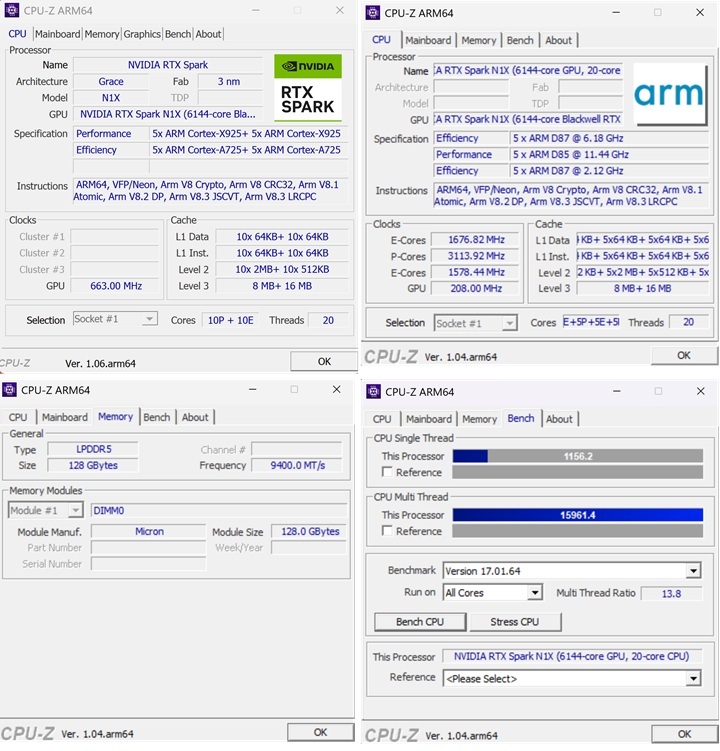Minimize the benchmark window

pos(617,392)
